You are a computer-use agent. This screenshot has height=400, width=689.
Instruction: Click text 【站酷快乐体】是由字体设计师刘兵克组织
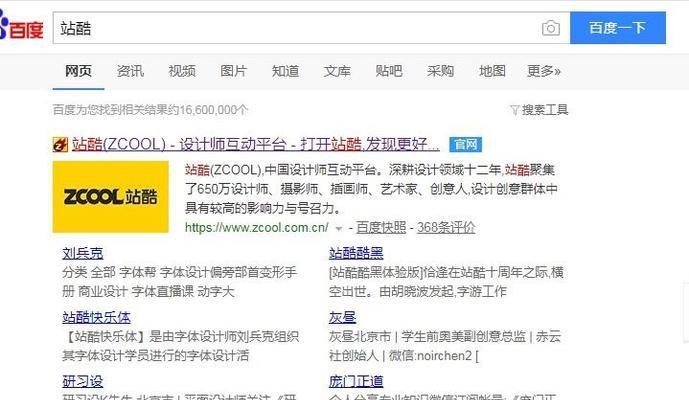pyautogui.click(x=181, y=337)
